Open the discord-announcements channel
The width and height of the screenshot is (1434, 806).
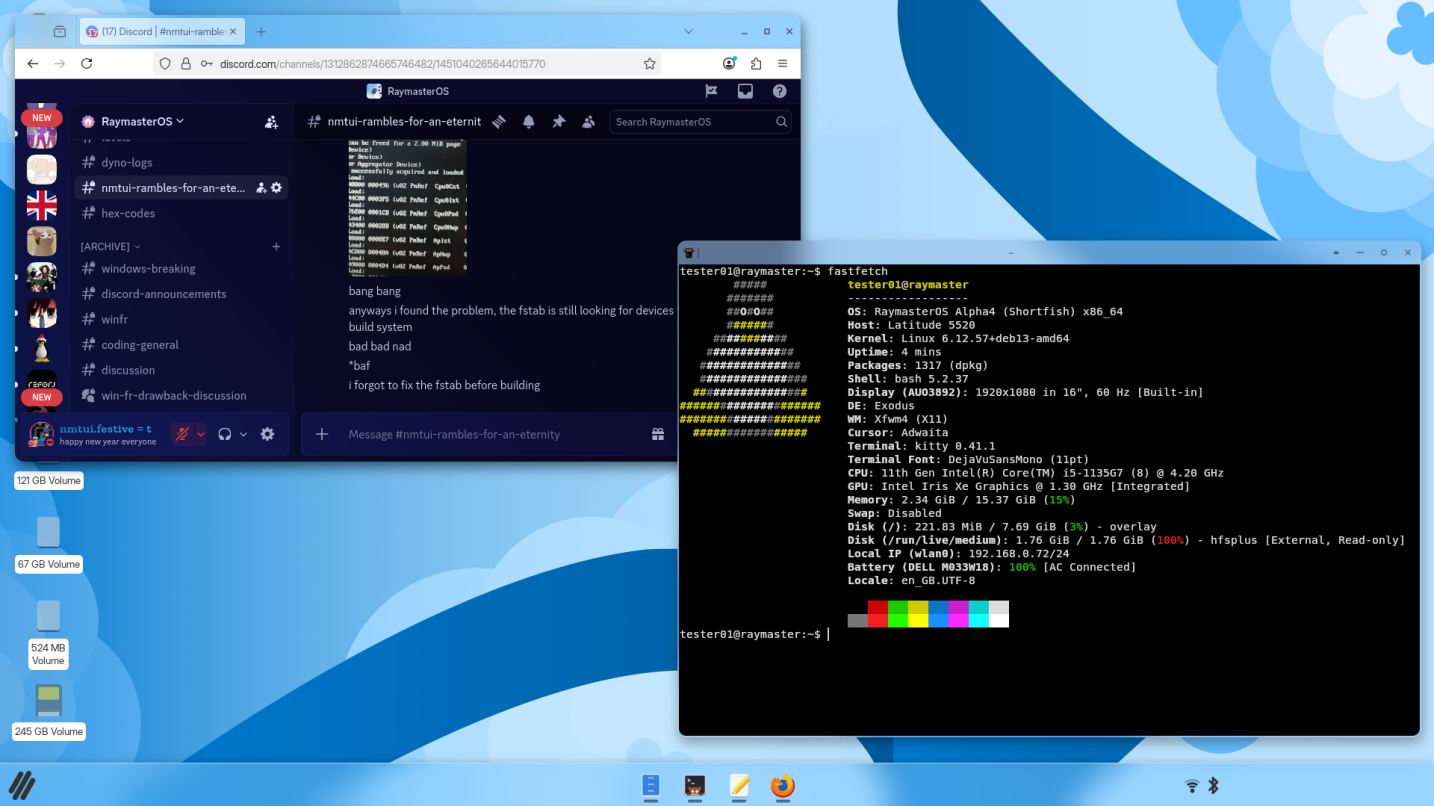click(x=181, y=294)
